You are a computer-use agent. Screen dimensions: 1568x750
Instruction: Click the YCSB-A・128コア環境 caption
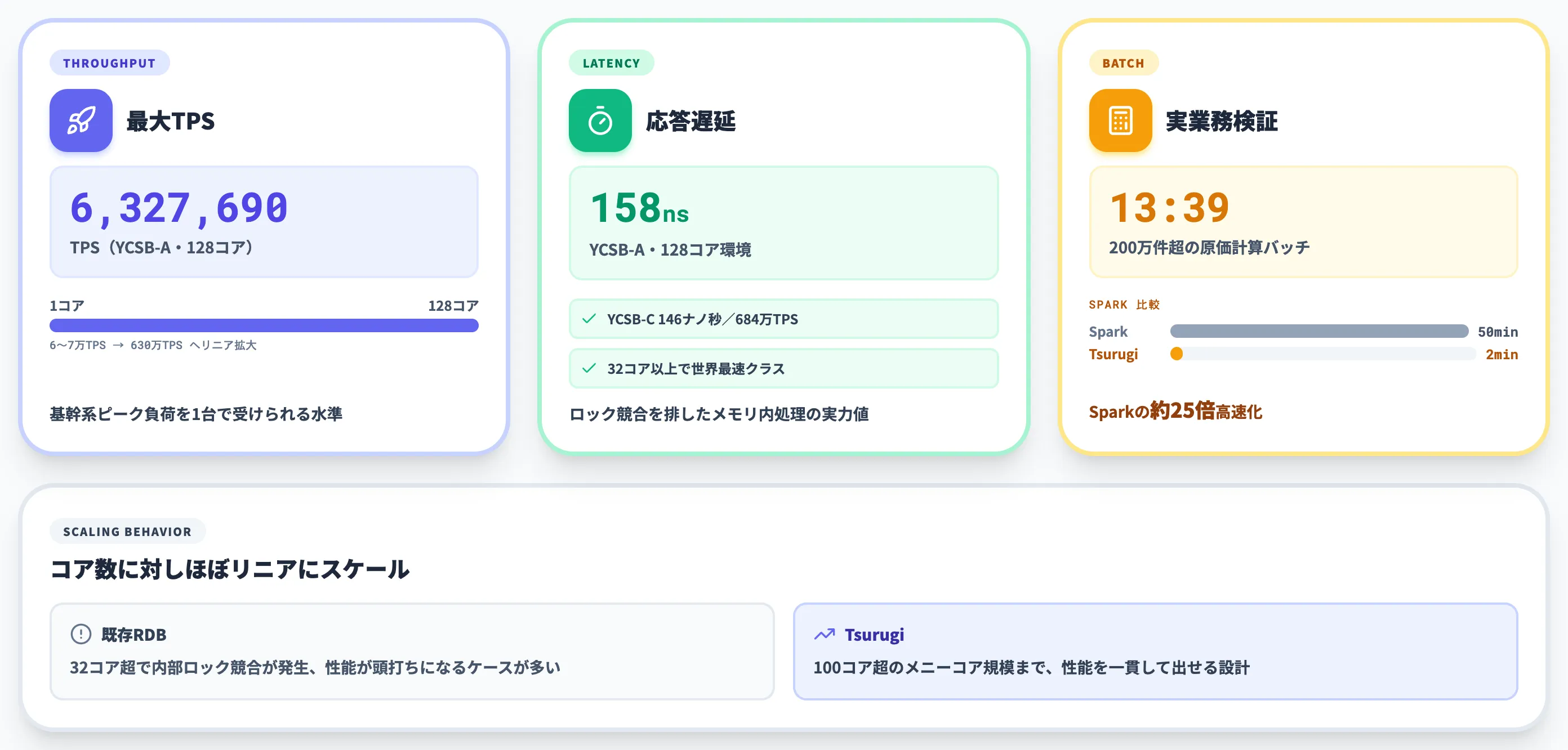[x=670, y=249]
